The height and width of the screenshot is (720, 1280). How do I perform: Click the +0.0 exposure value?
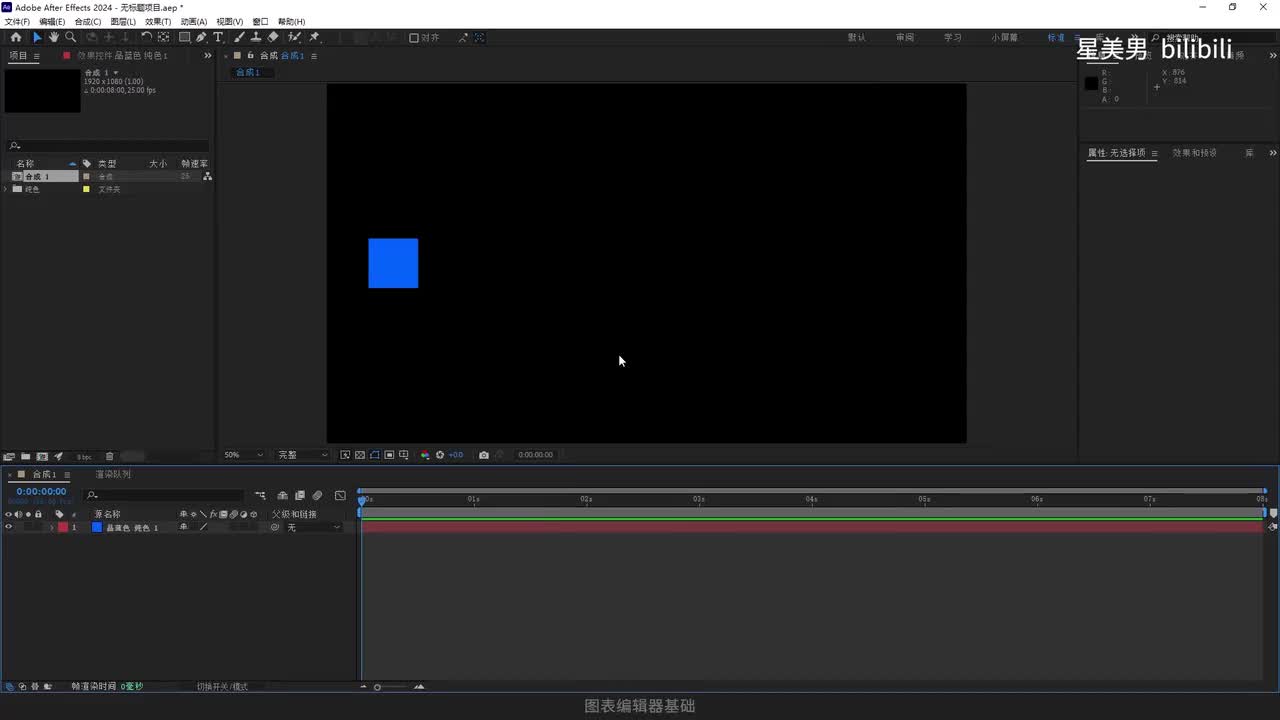tap(456, 455)
